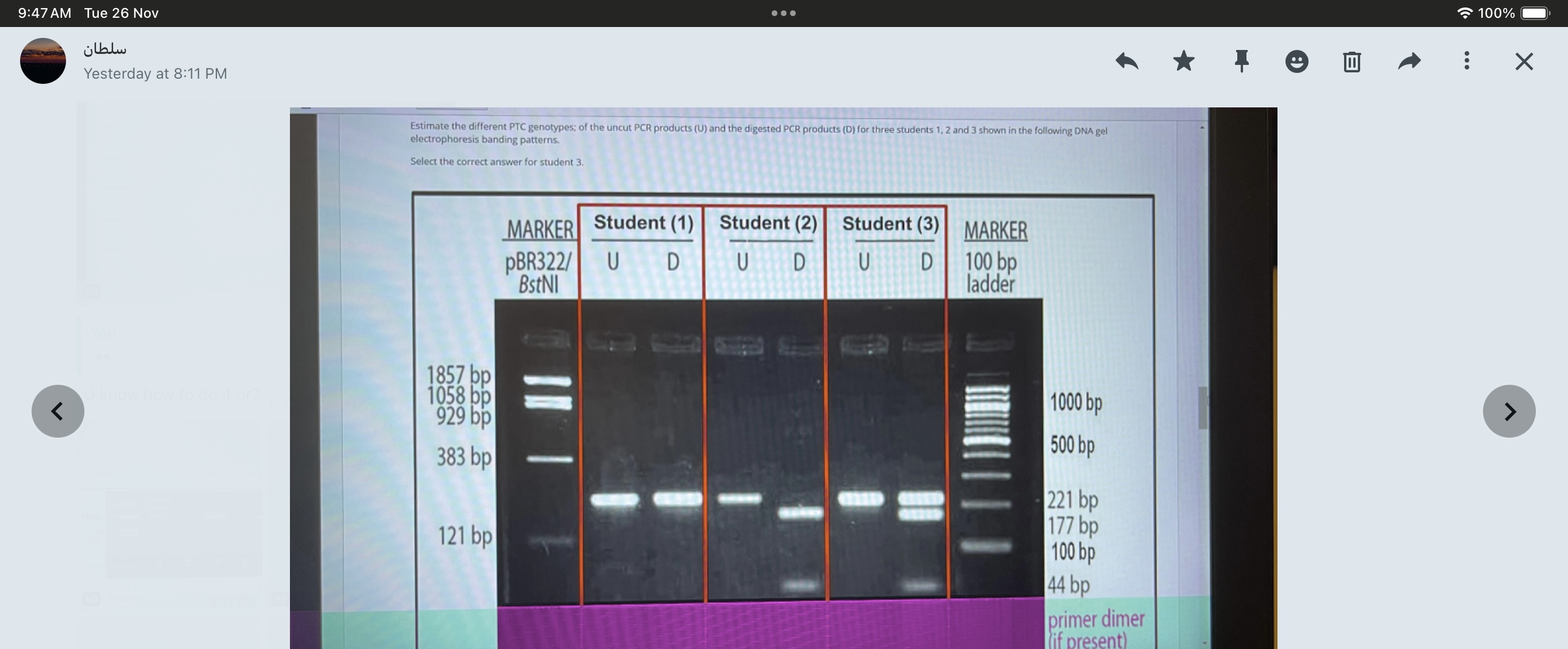Viewport: 1568px width, 649px height.
Task: Go to the previous image
Action: pos(58,411)
